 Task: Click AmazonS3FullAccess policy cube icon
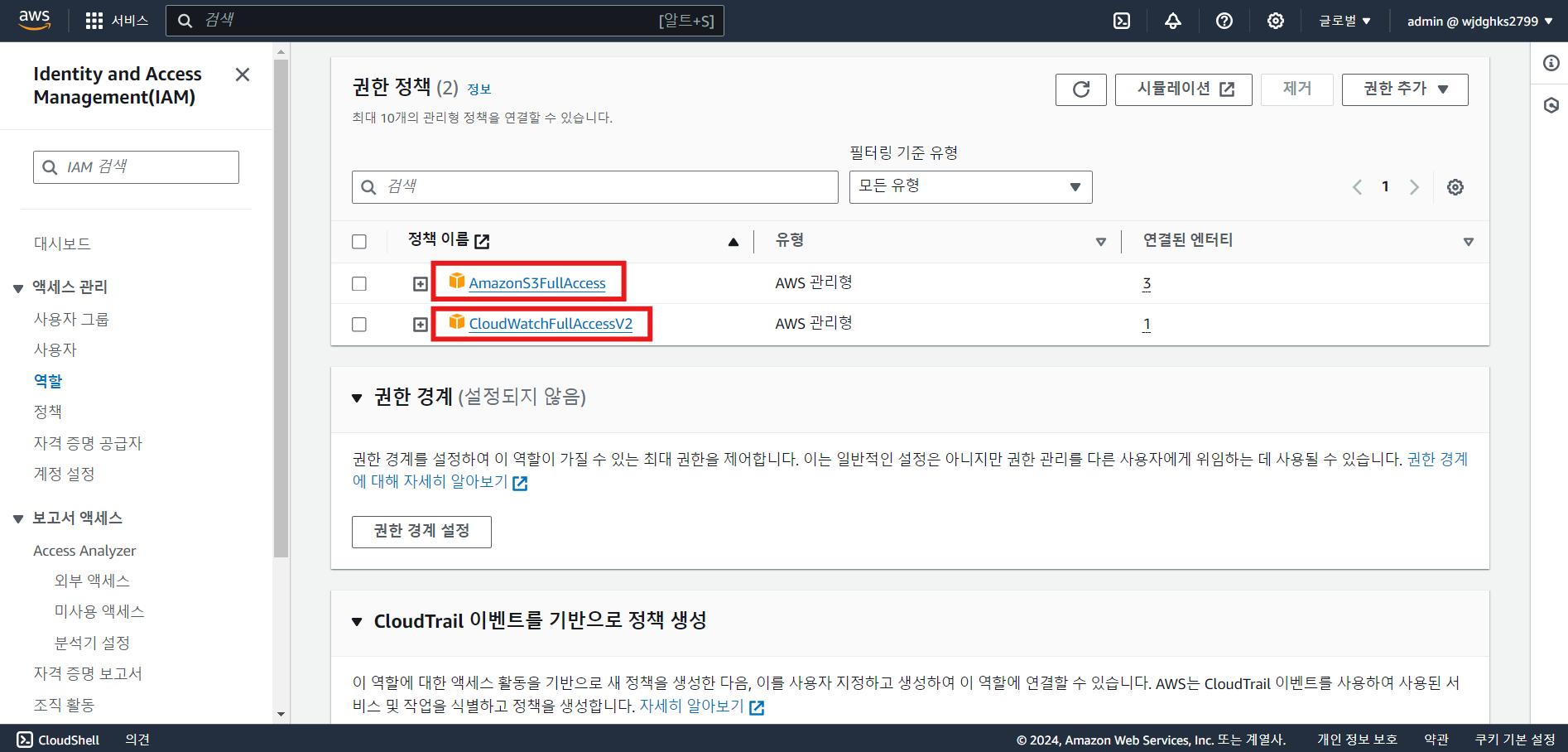pyautogui.click(x=456, y=281)
